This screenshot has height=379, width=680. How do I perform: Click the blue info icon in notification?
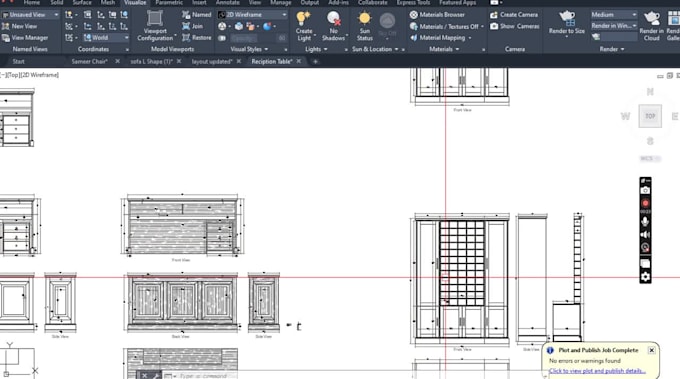pyautogui.click(x=550, y=350)
